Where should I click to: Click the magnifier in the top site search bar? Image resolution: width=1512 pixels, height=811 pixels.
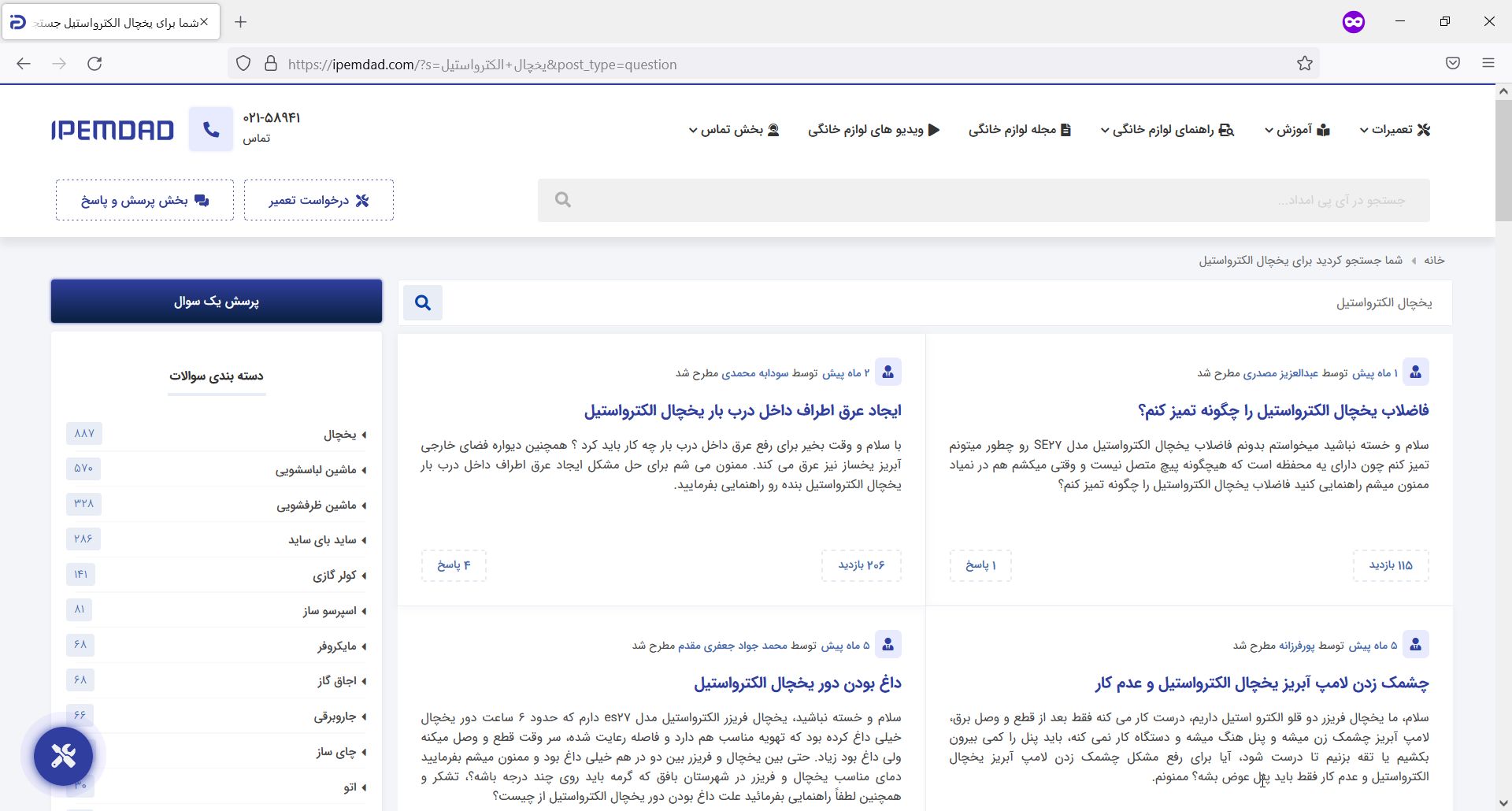point(562,200)
